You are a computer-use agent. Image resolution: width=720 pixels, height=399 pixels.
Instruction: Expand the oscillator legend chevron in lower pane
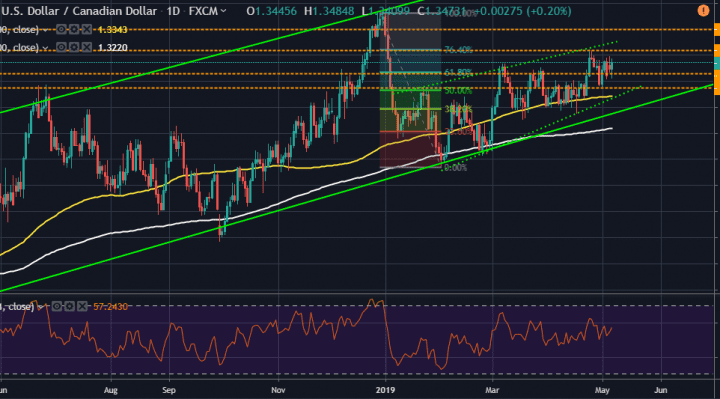(x=40, y=307)
